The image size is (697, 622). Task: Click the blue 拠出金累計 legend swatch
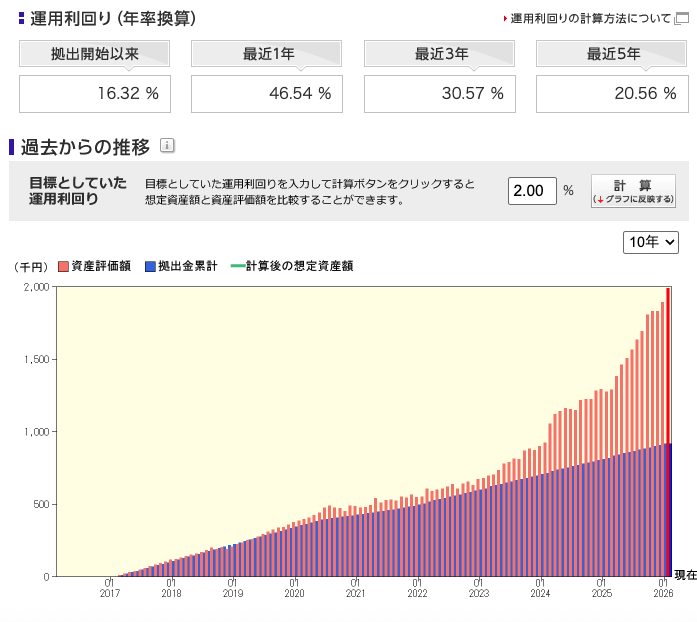150,266
